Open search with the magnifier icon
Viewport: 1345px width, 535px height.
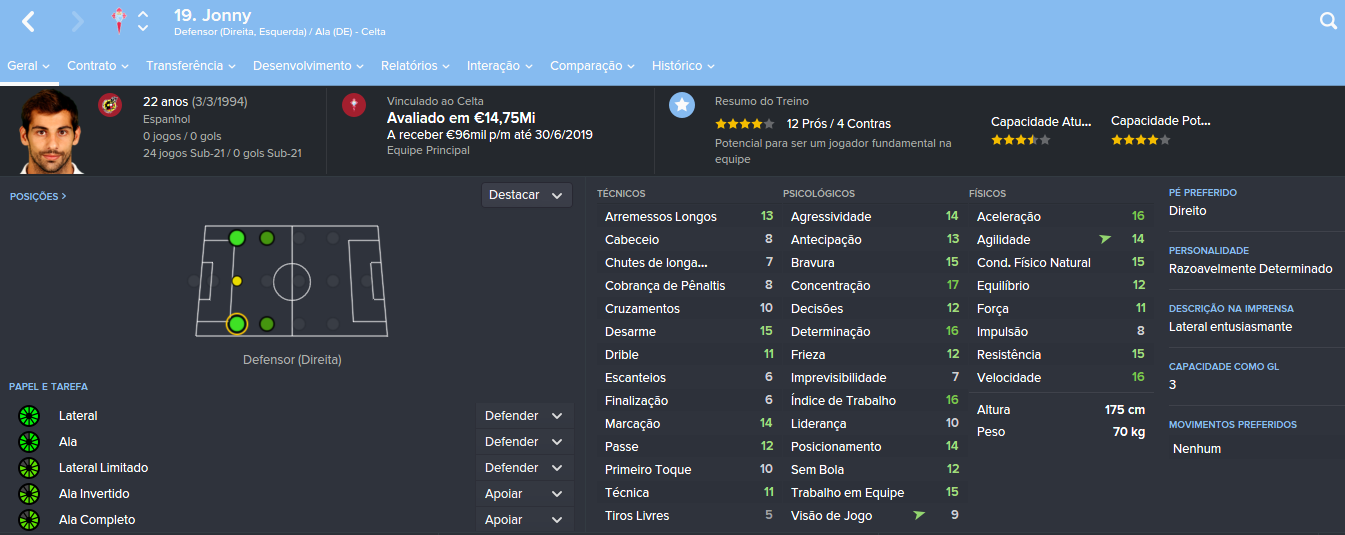click(1328, 21)
